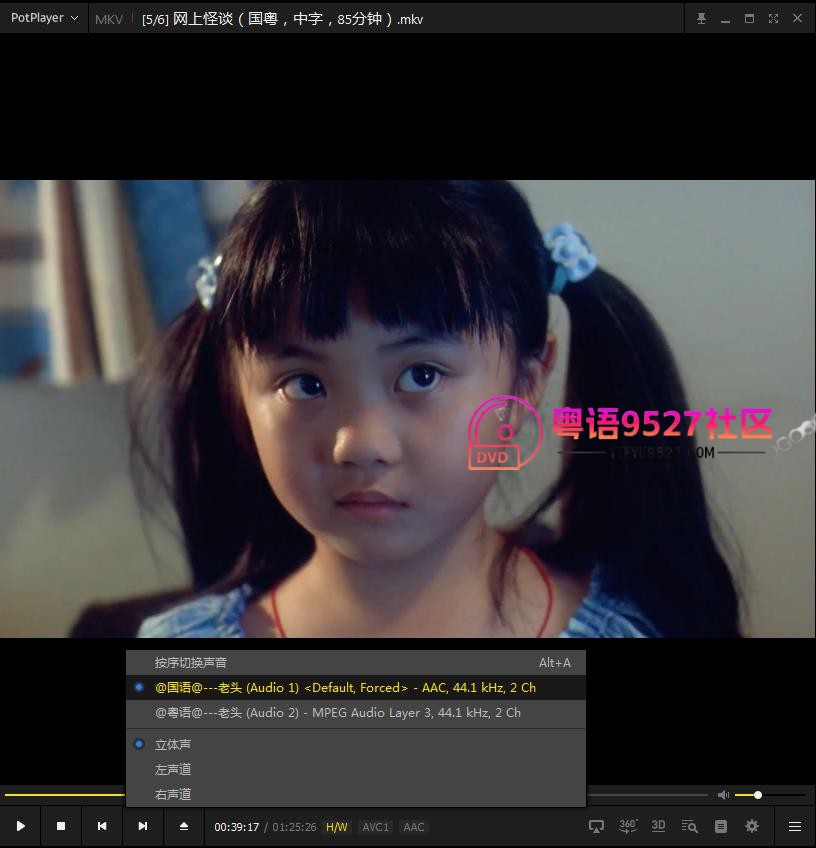This screenshot has width=816, height=848.
Task: Pin the window always on top
Action: tap(701, 18)
